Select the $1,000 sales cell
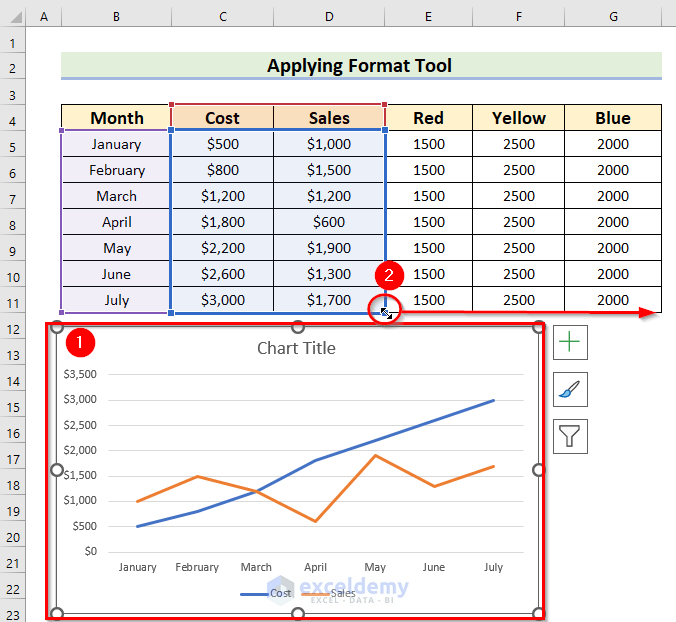This screenshot has width=676, height=622. click(329, 144)
